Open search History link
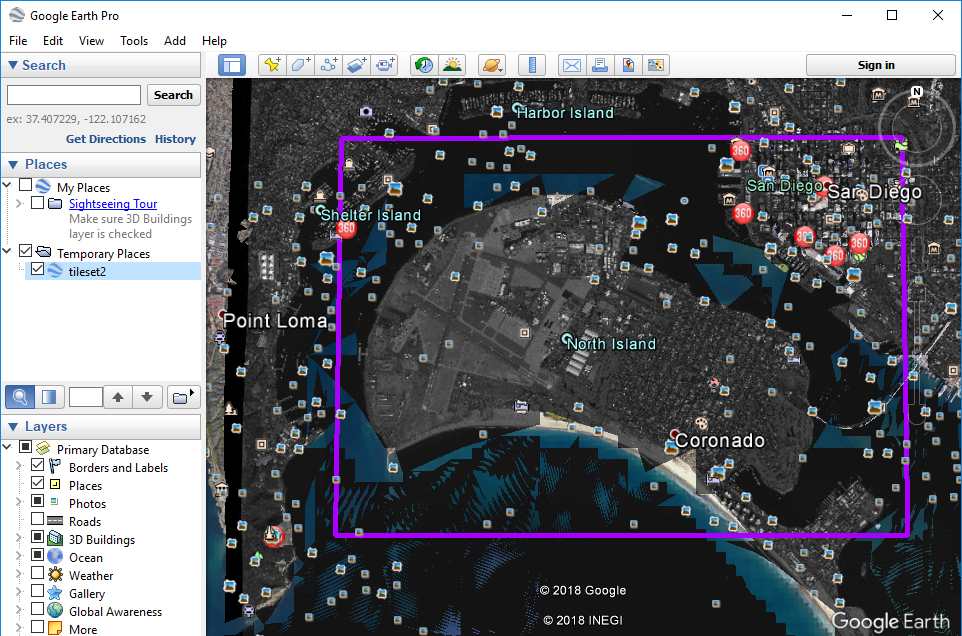The width and height of the screenshot is (962, 636). coord(175,139)
